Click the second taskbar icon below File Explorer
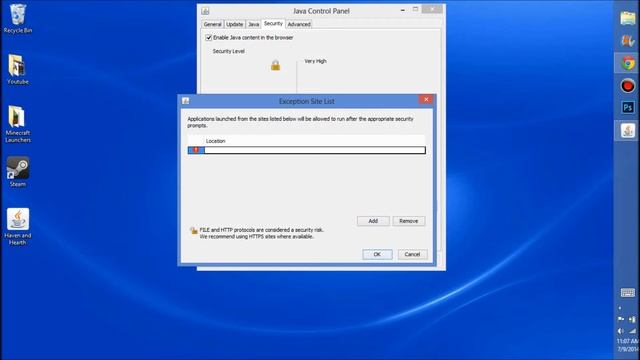The image size is (640, 360). coord(628,41)
